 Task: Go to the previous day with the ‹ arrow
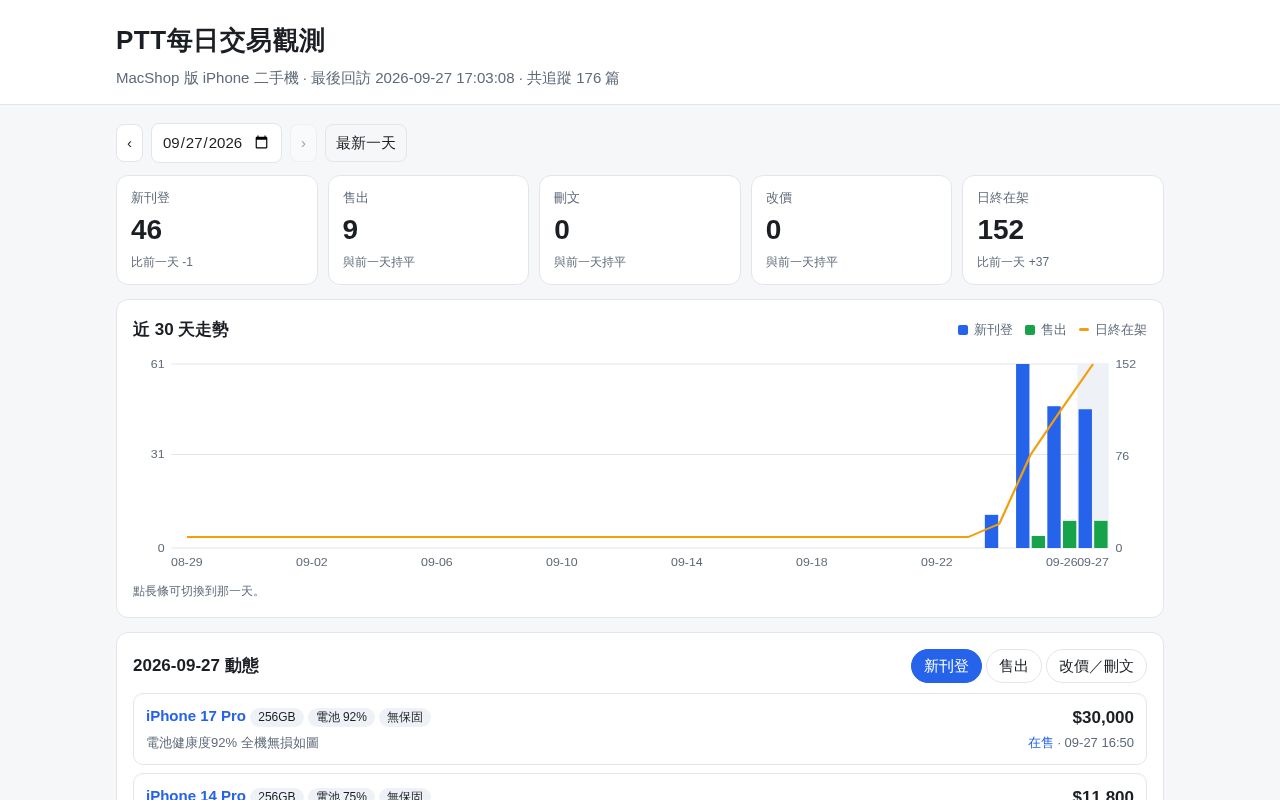pos(129,143)
